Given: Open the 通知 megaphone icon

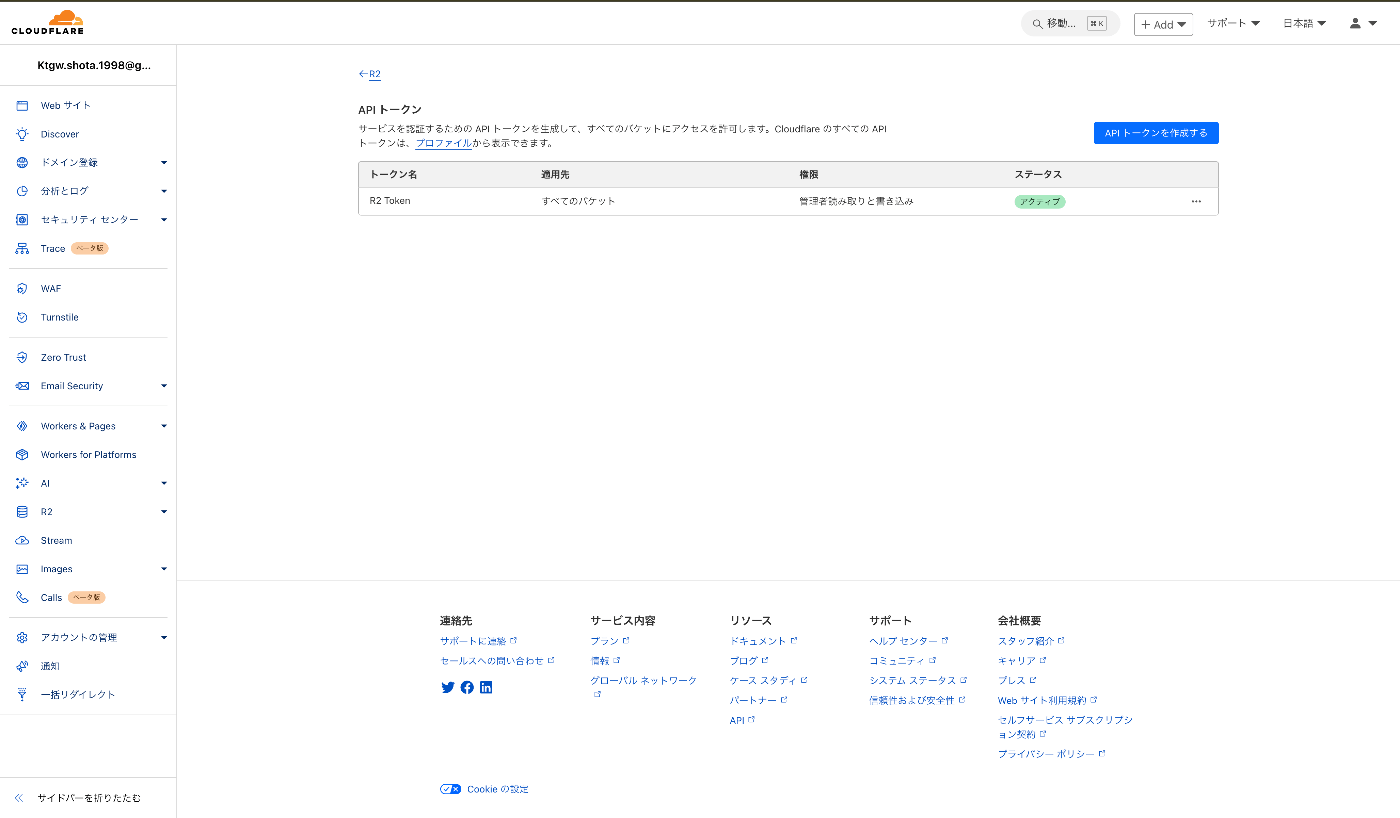Looking at the screenshot, I should tap(22, 666).
